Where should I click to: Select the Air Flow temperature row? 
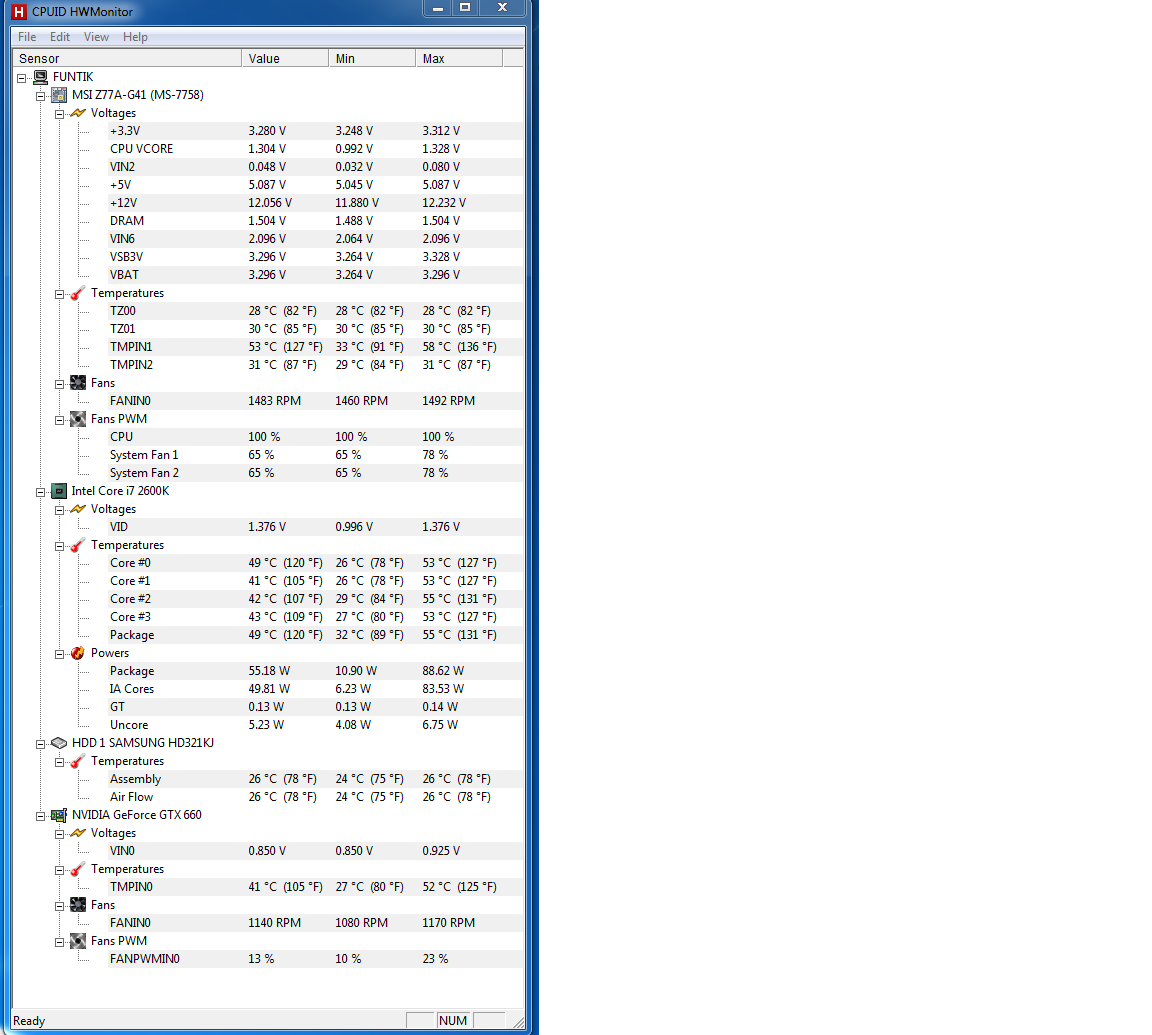point(315,797)
